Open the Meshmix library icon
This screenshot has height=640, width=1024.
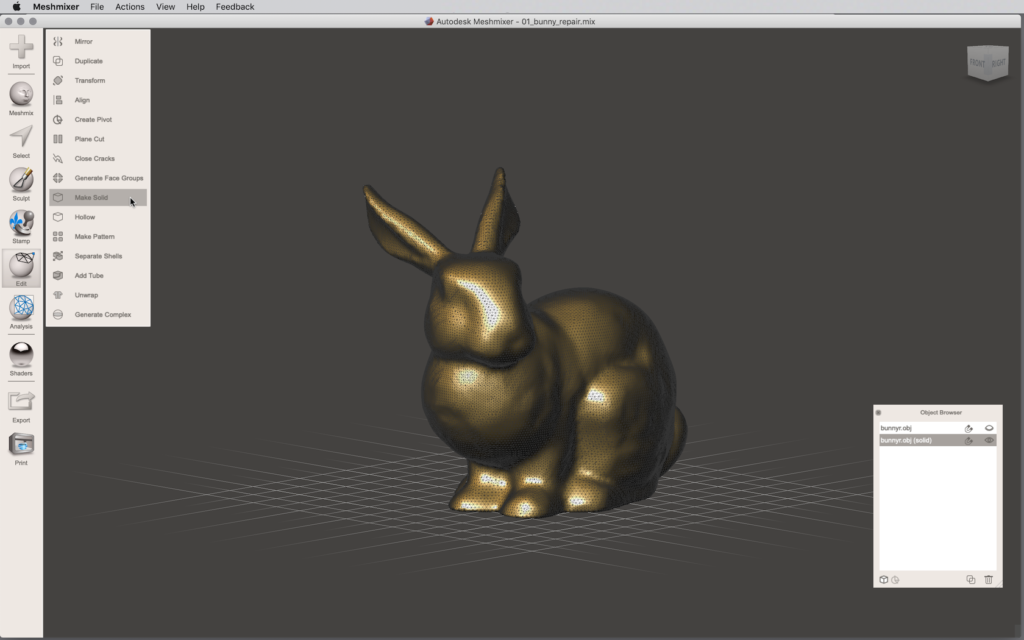(21, 95)
